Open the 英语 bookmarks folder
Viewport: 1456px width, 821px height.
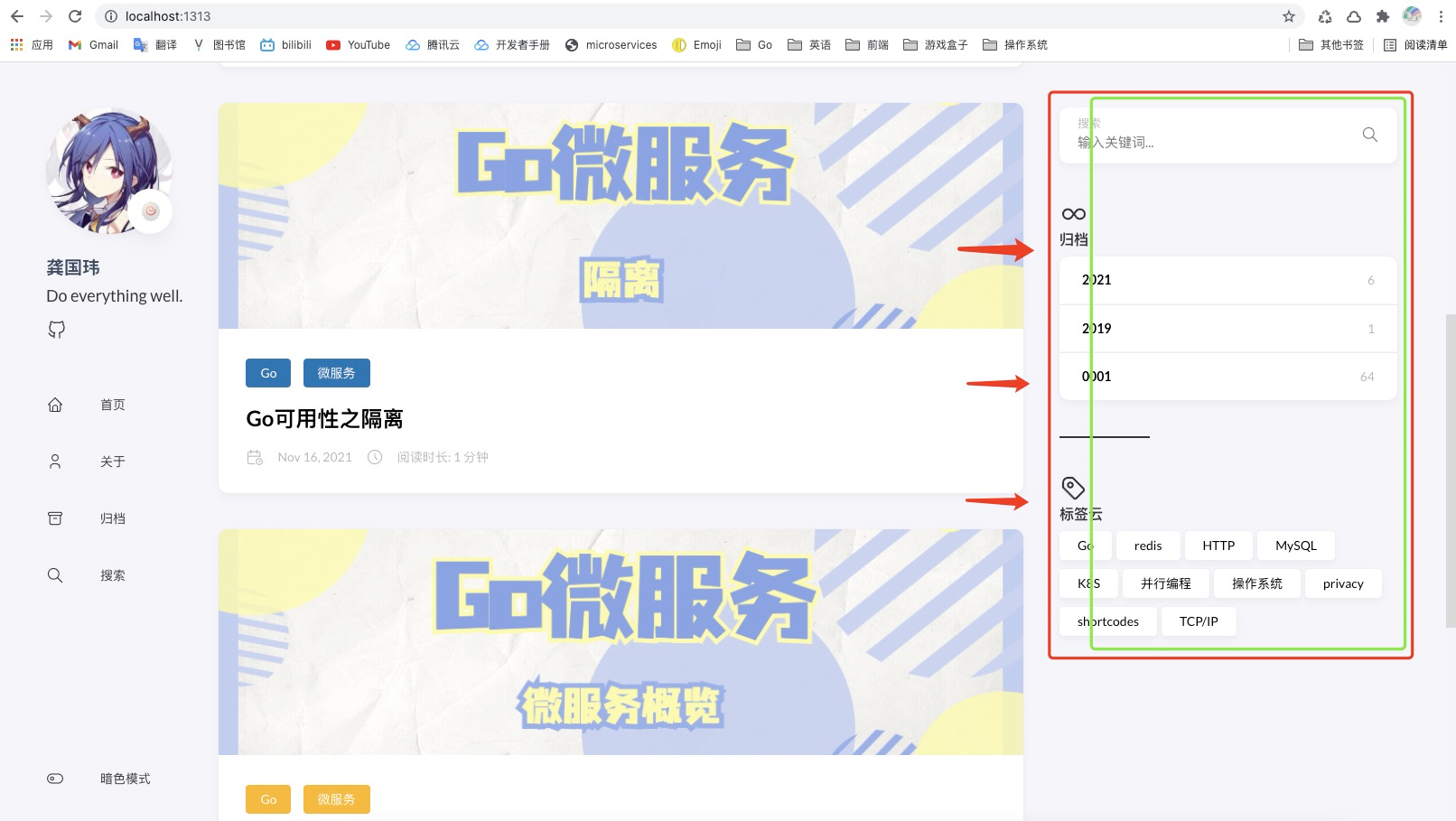pos(809,44)
